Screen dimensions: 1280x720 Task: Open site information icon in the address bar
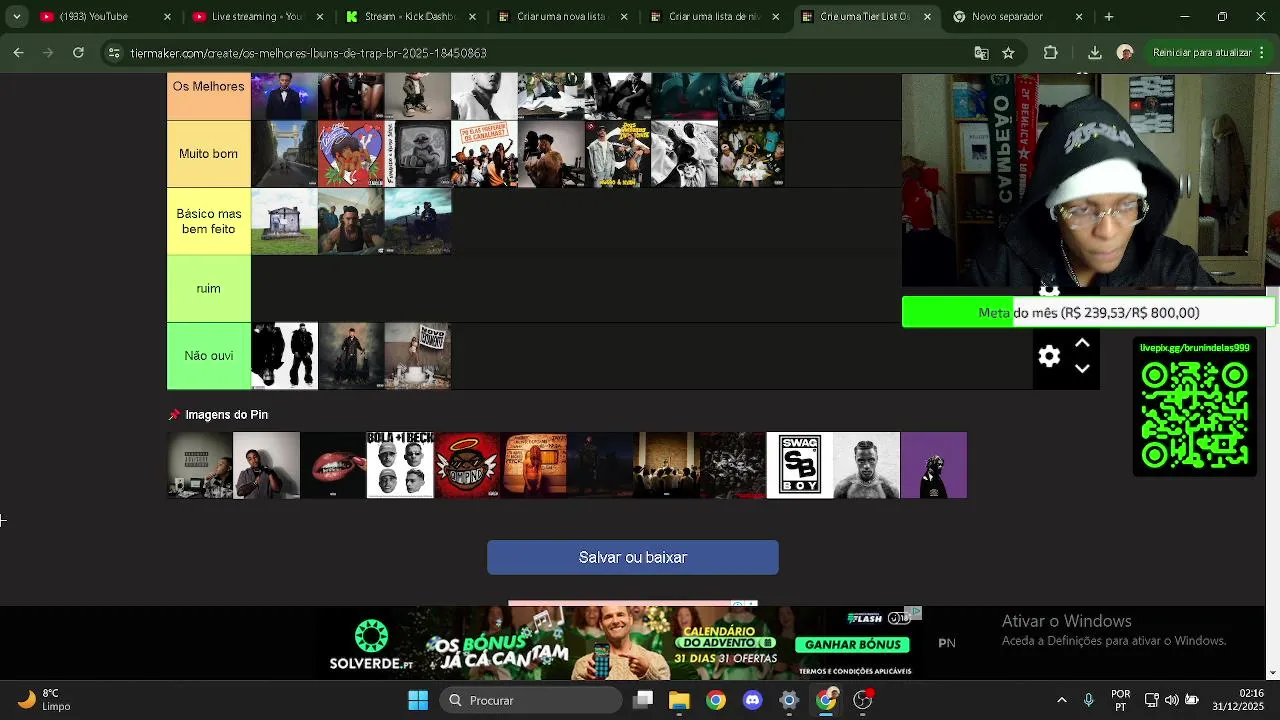(114, 53)
